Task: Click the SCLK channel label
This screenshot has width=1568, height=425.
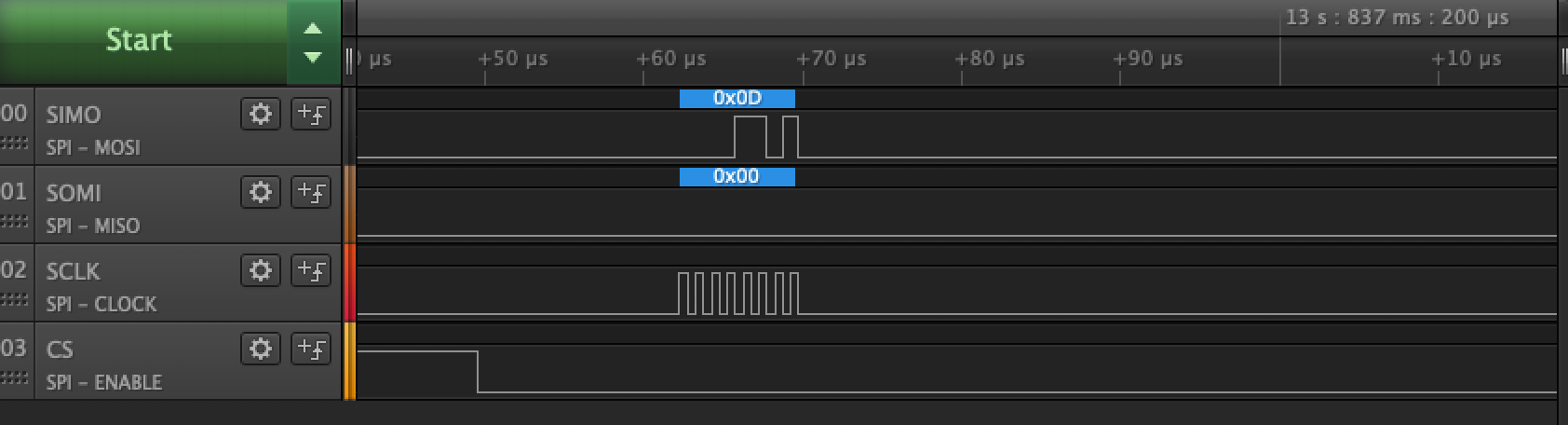Action: click(x=73, y=271)
